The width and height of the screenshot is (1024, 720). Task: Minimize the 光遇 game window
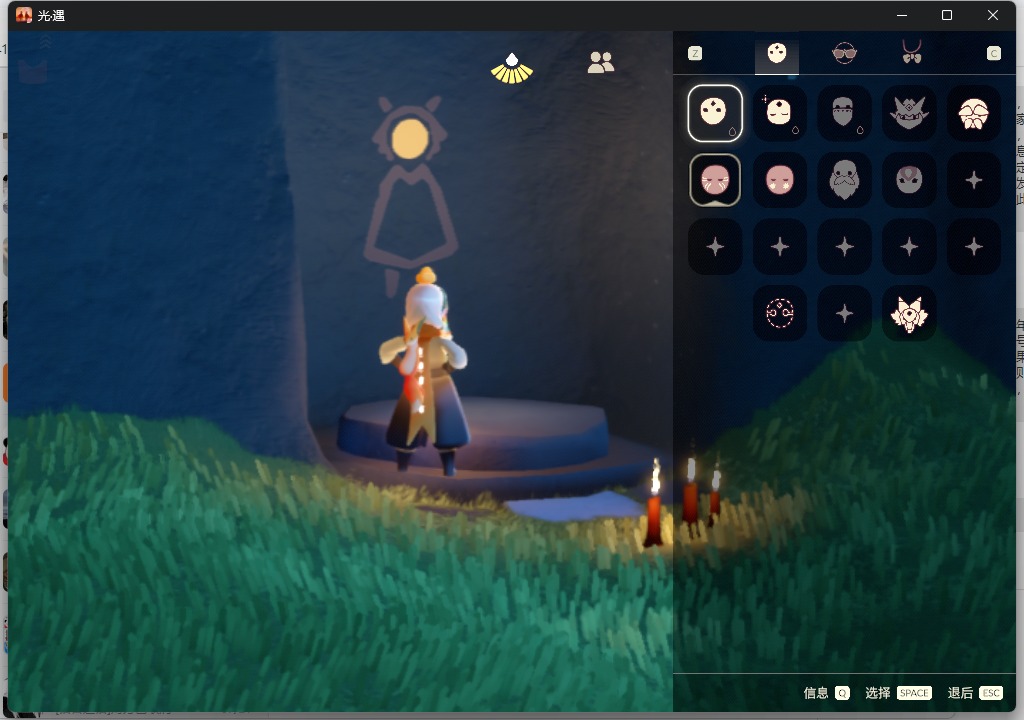pyautogui.click(x=902, y=15)
